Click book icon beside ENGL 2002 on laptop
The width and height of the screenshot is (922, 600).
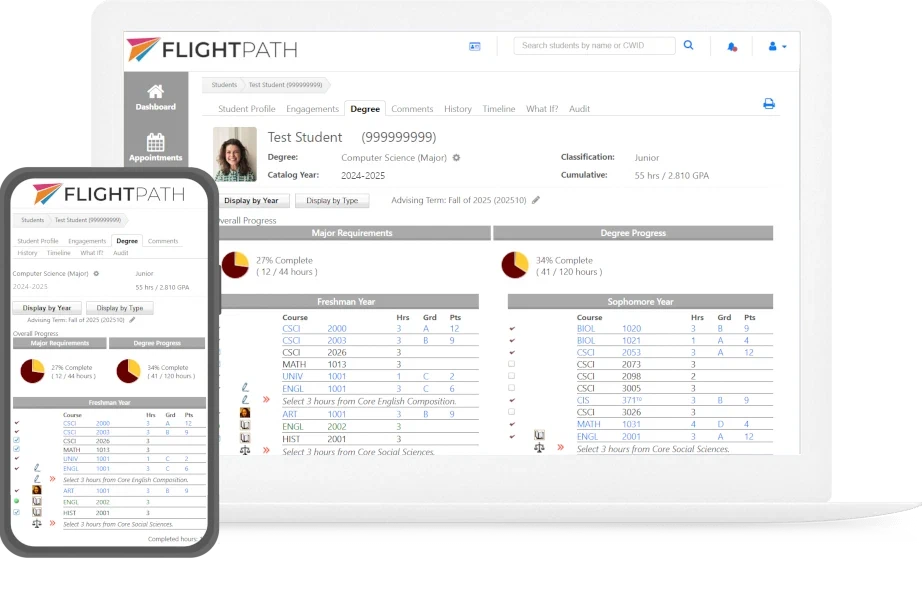(x=245, y=425)
